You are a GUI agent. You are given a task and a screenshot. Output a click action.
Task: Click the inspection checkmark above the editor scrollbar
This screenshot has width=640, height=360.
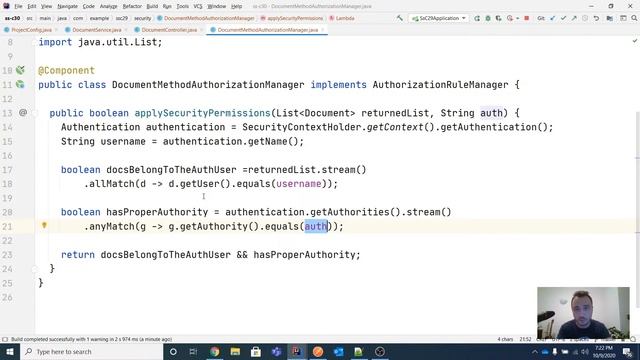[634, 41]
